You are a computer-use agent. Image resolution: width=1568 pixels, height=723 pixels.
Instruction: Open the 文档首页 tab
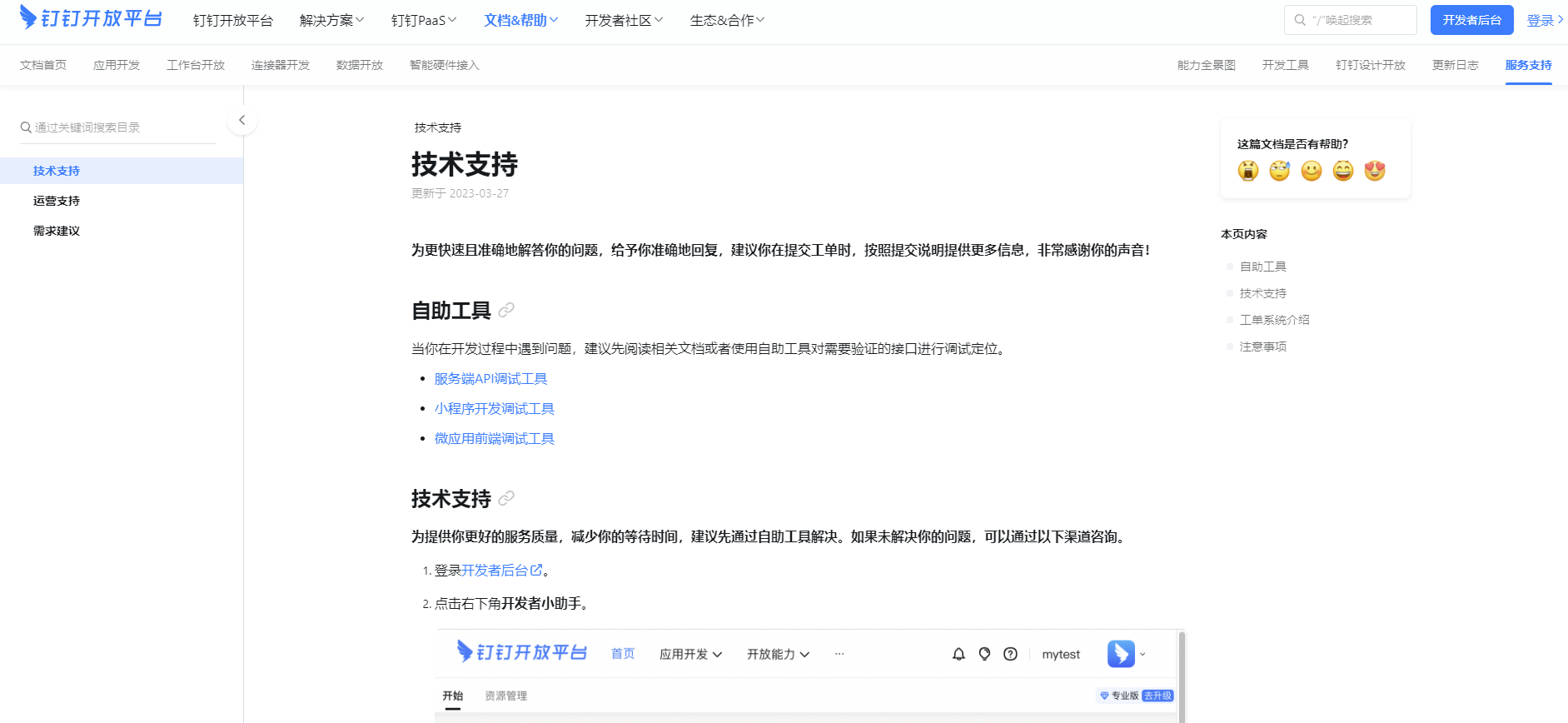click(x=43, y=65)
